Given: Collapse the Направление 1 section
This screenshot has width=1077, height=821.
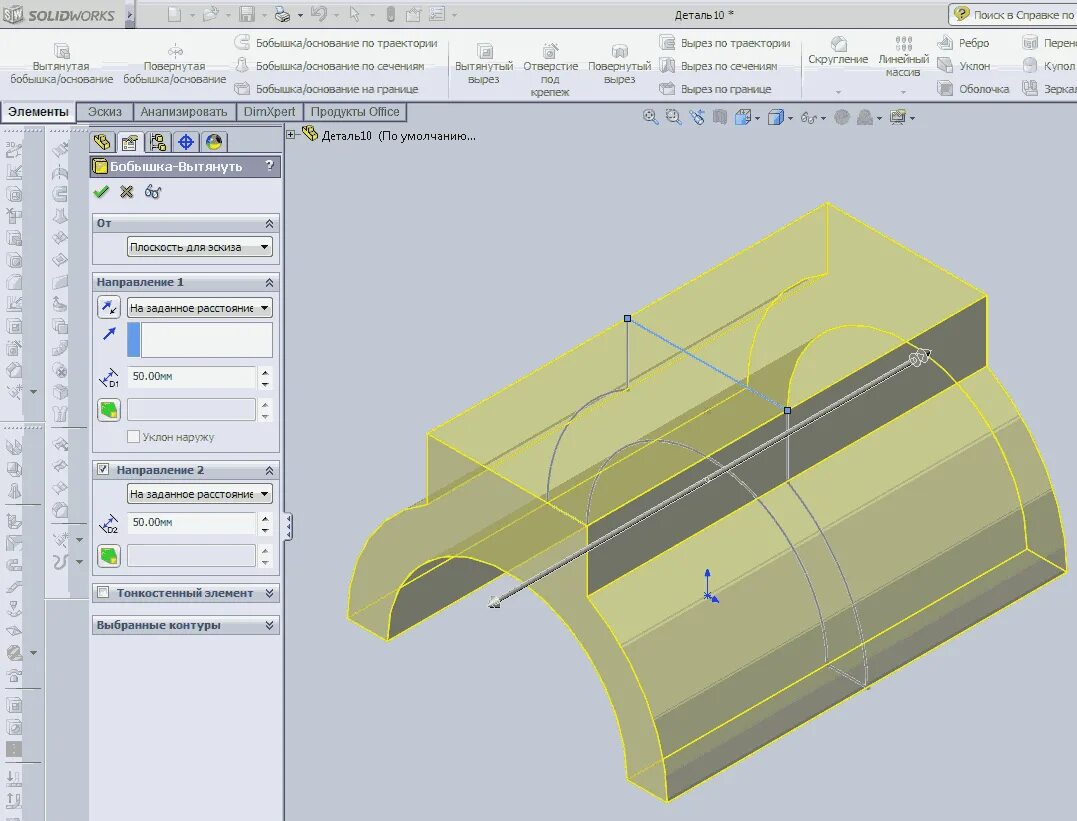Looking at the screenshot, I should pyautogui.click(x=269, y=282).
